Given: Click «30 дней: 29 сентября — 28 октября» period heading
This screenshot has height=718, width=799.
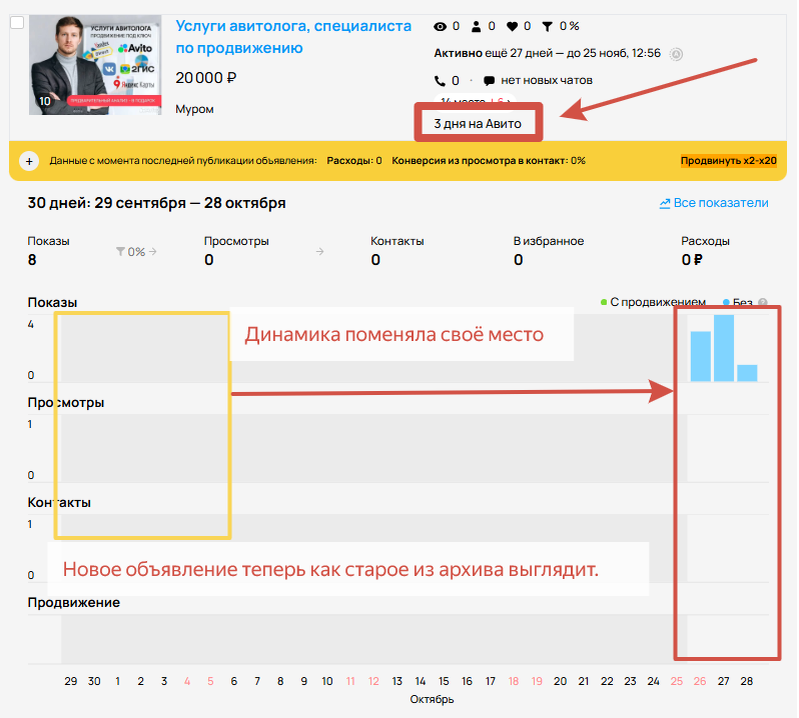Looking at the screenshot, I should (156, 203).
